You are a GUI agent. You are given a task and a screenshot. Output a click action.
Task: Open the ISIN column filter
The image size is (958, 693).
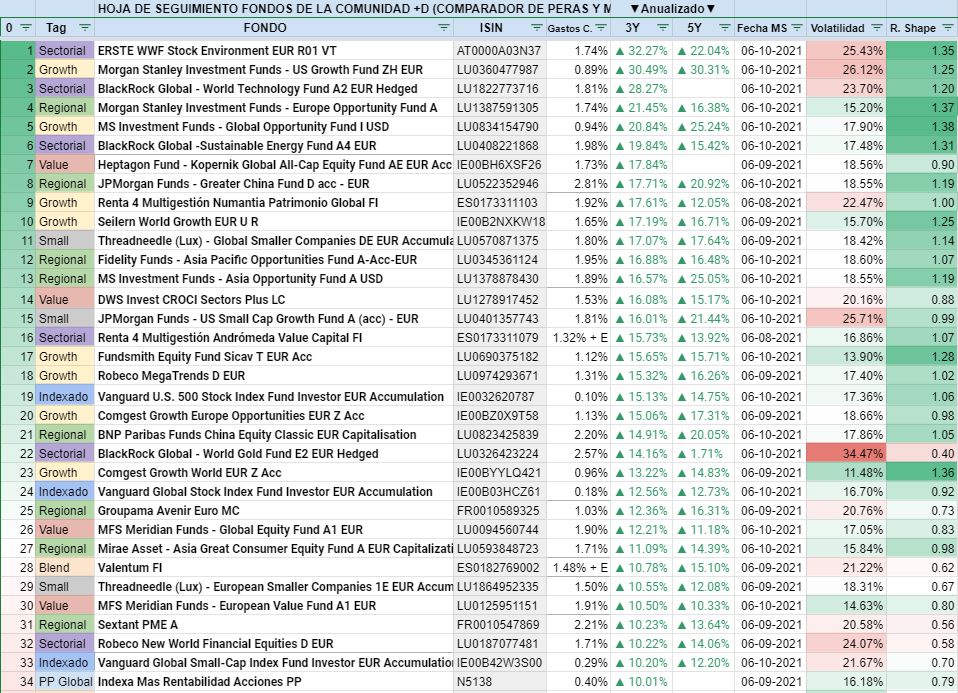point(536,28)
